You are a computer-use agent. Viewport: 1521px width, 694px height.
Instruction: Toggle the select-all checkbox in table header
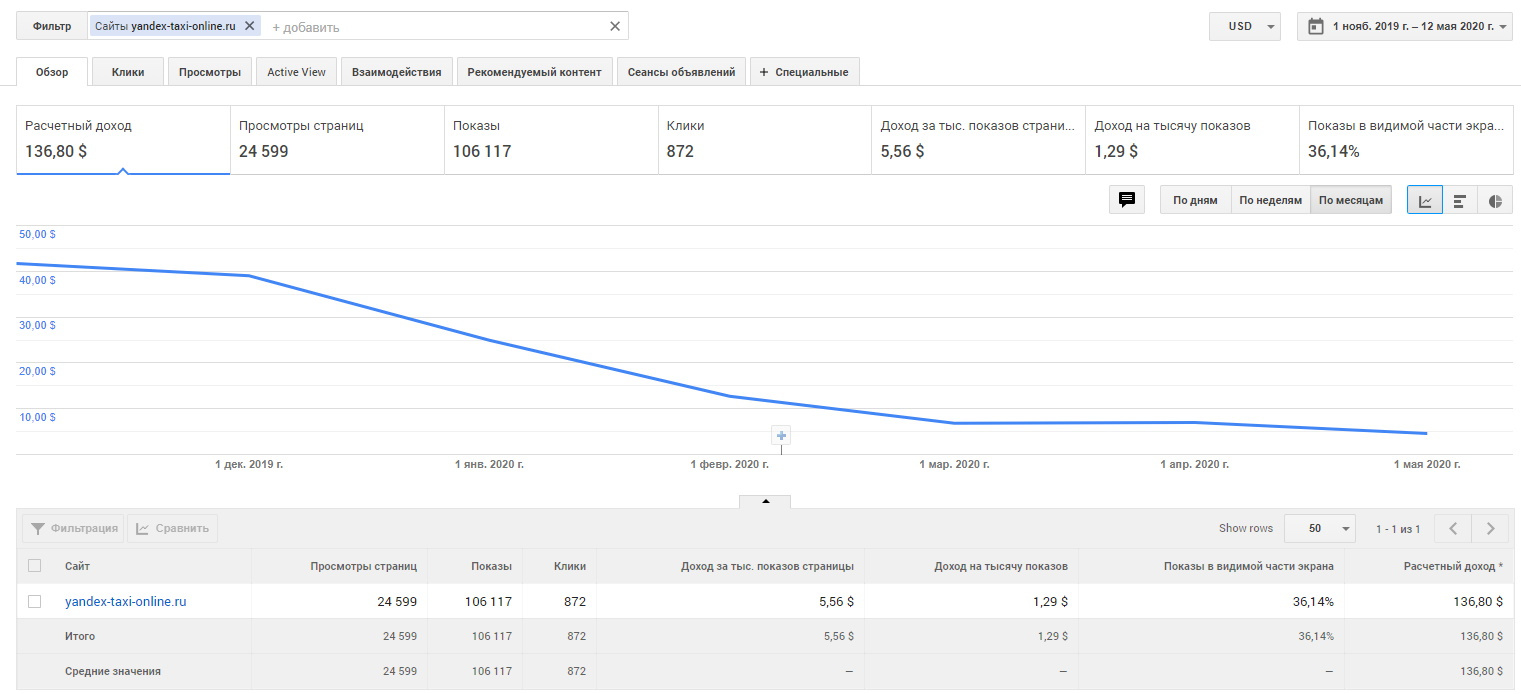tap(35, 566)
